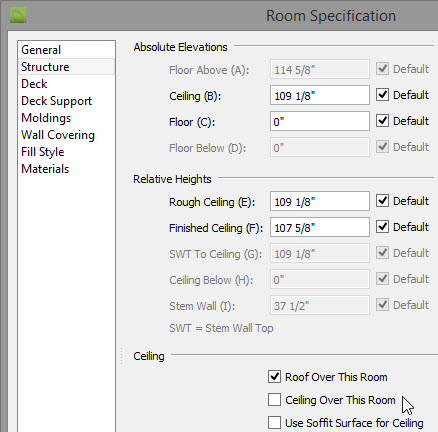This screenshot has height=432, width=438.
Task: Disable Roof Over This Room
Action: tap(274, 377)
